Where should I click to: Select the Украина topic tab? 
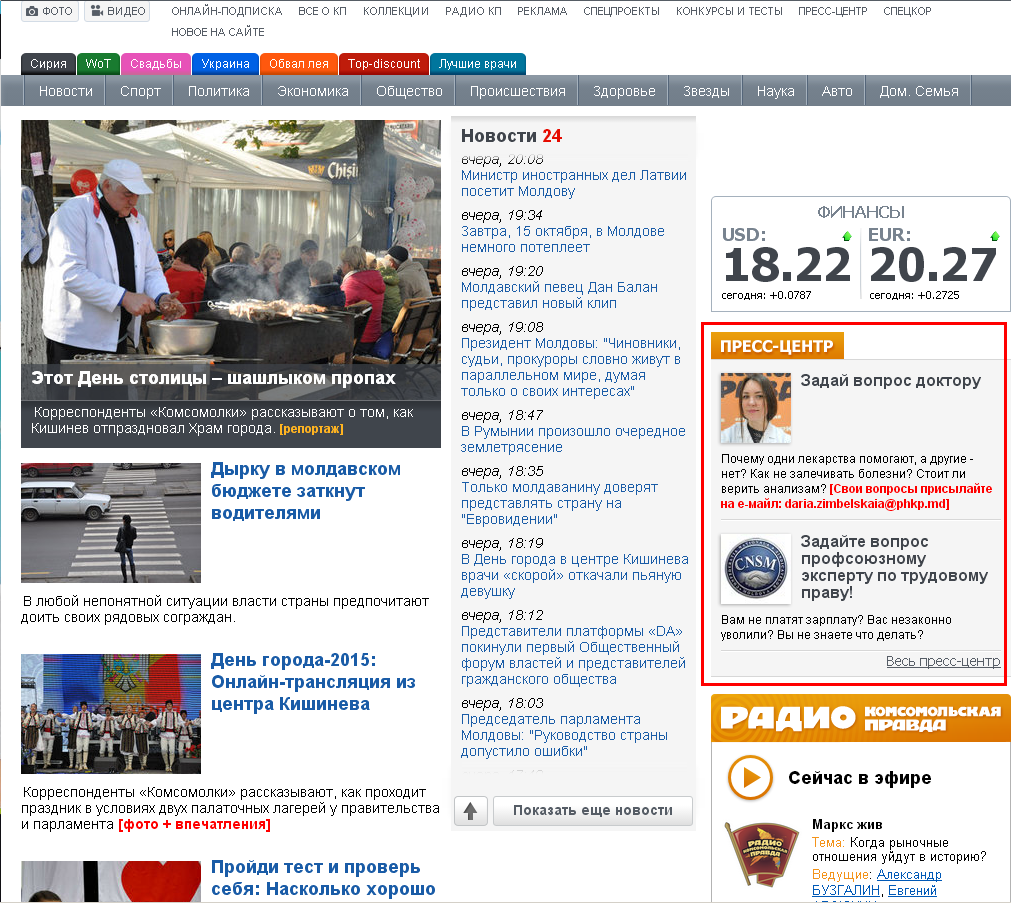pos(225,64)
